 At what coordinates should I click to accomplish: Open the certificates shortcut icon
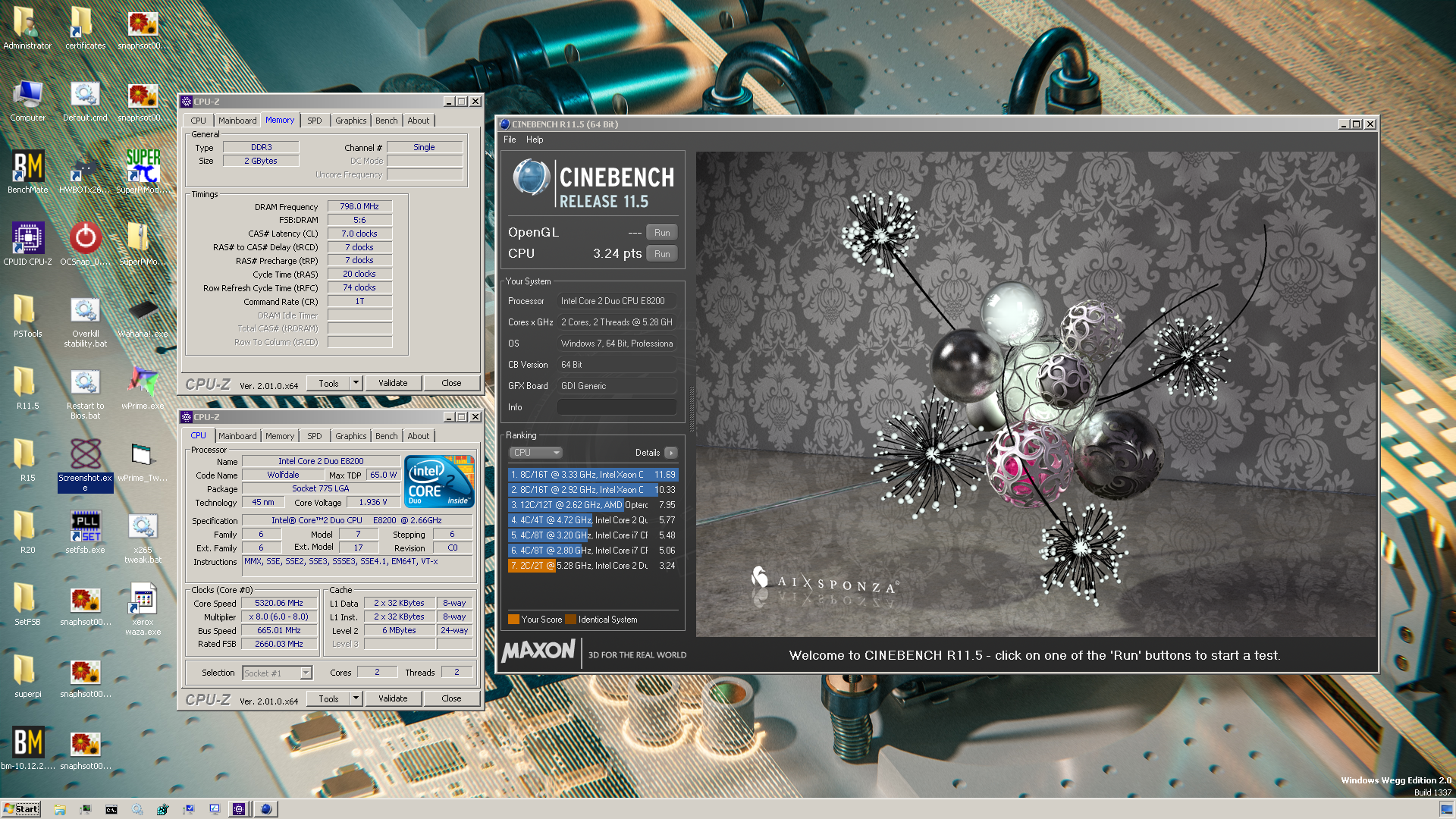tap(85, 28)
